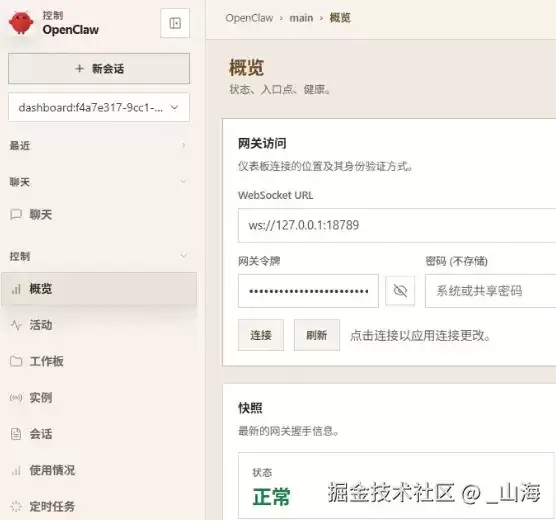Collapse the 控制 section chevron
This screenshot has height=520, width=556.
(x=183, y=255)
